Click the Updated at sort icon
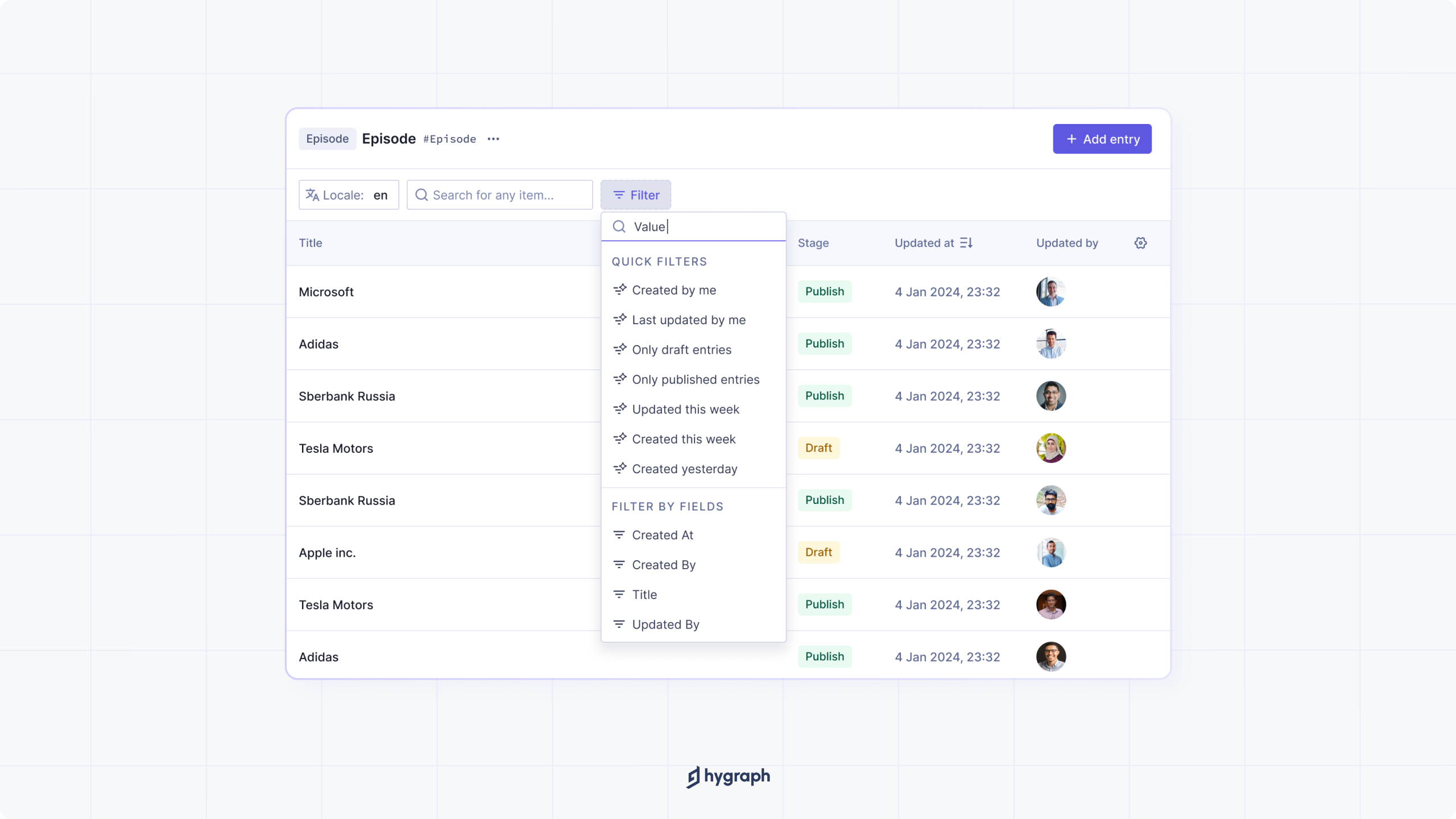1456x819 pixels. pyautogui.click(x=966, y=243)
